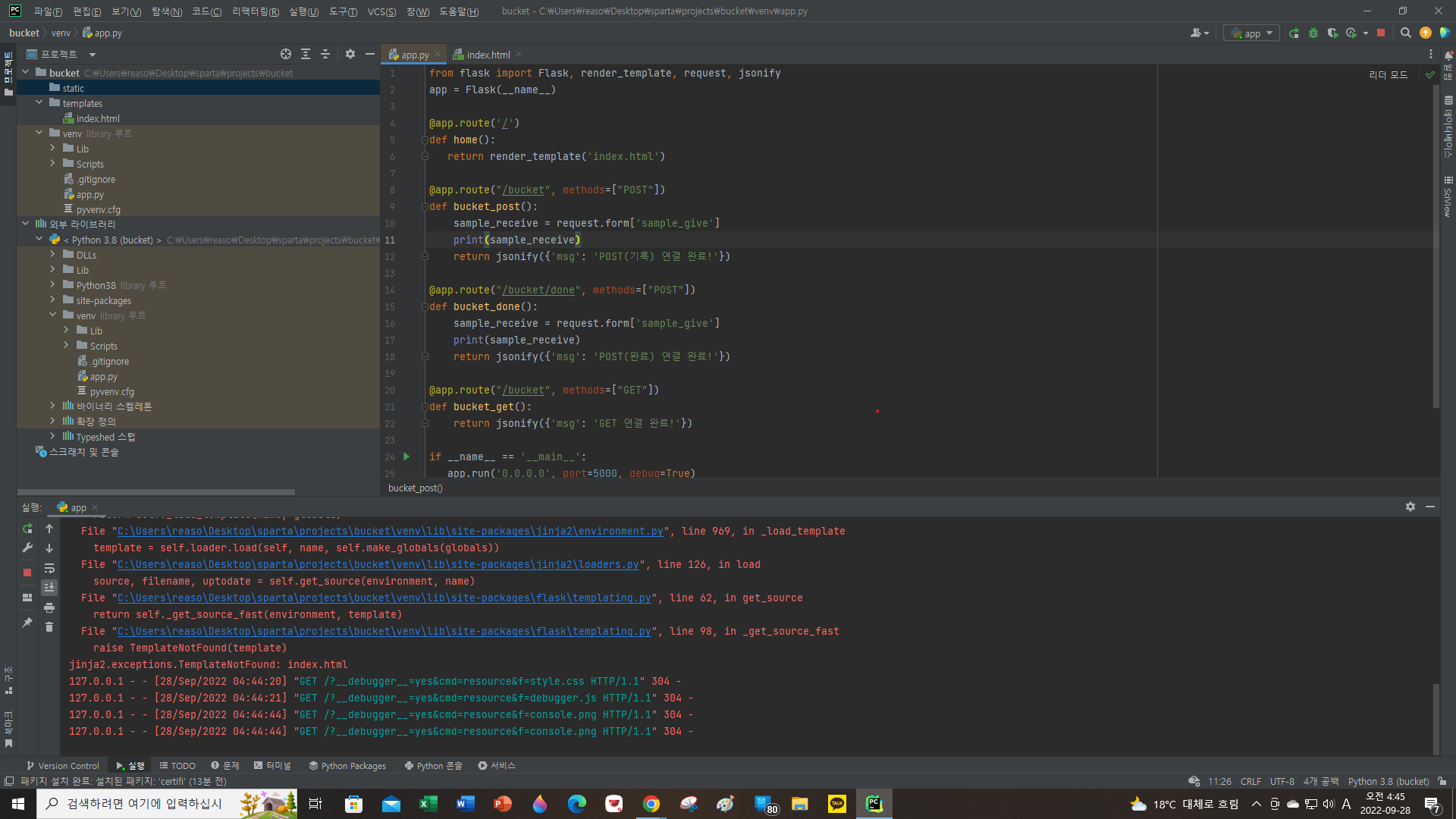1456x819 pixels.
Task: Restore the layout in the Run panel
Action: [27, 598]
